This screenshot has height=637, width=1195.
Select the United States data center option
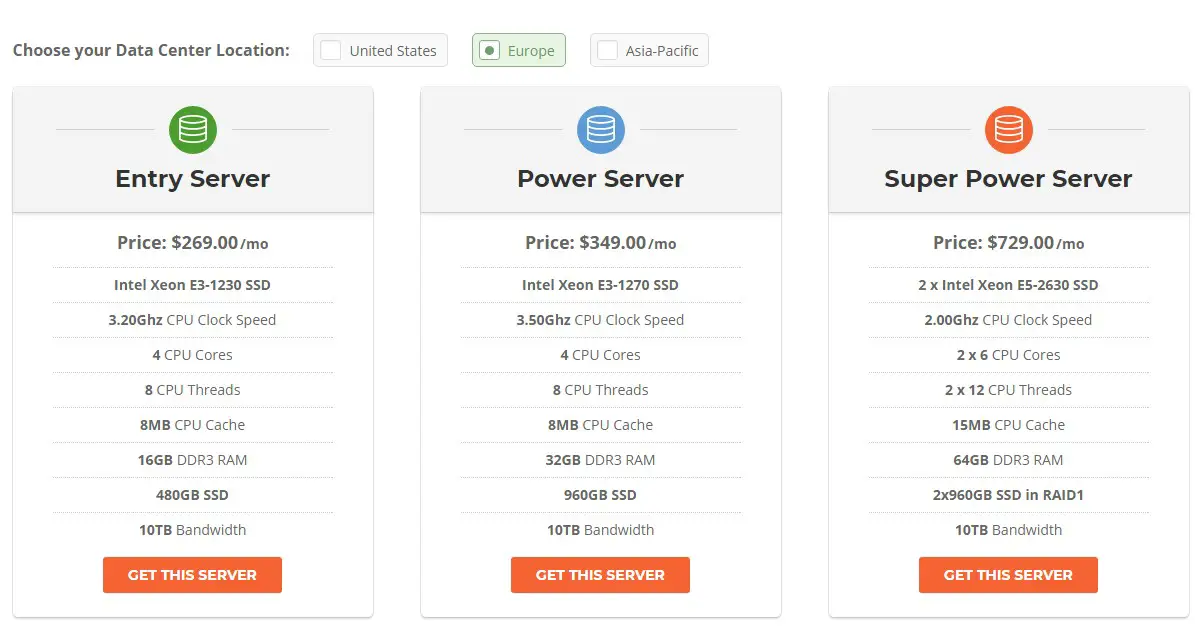point(380,50)
